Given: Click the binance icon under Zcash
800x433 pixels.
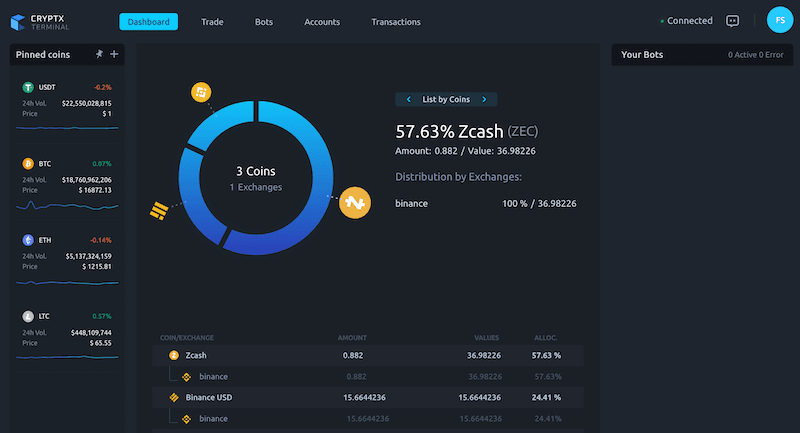Looking at the screenshot, I should pos(187,377).
